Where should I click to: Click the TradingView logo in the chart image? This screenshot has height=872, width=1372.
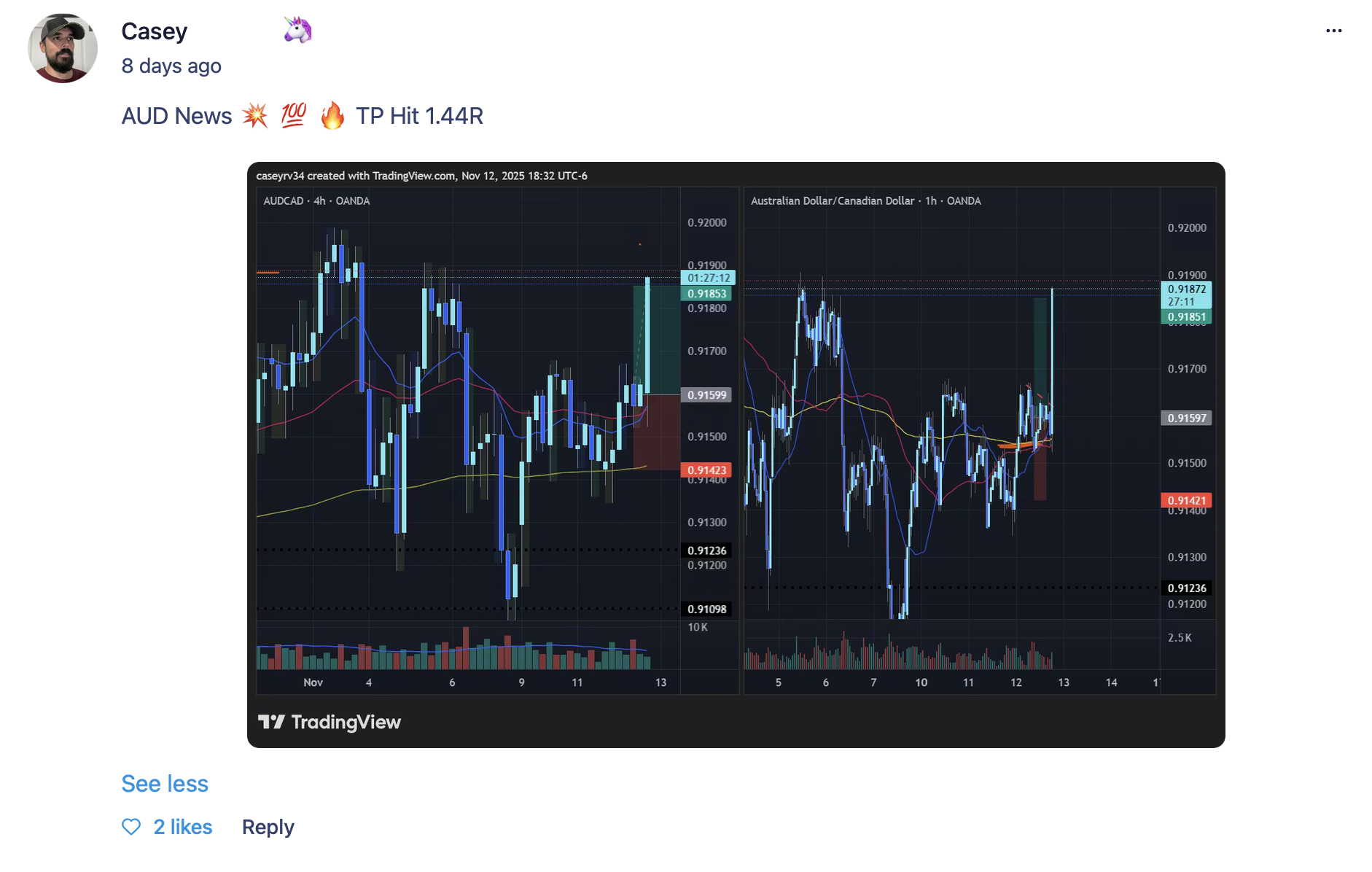click(330, 722)
